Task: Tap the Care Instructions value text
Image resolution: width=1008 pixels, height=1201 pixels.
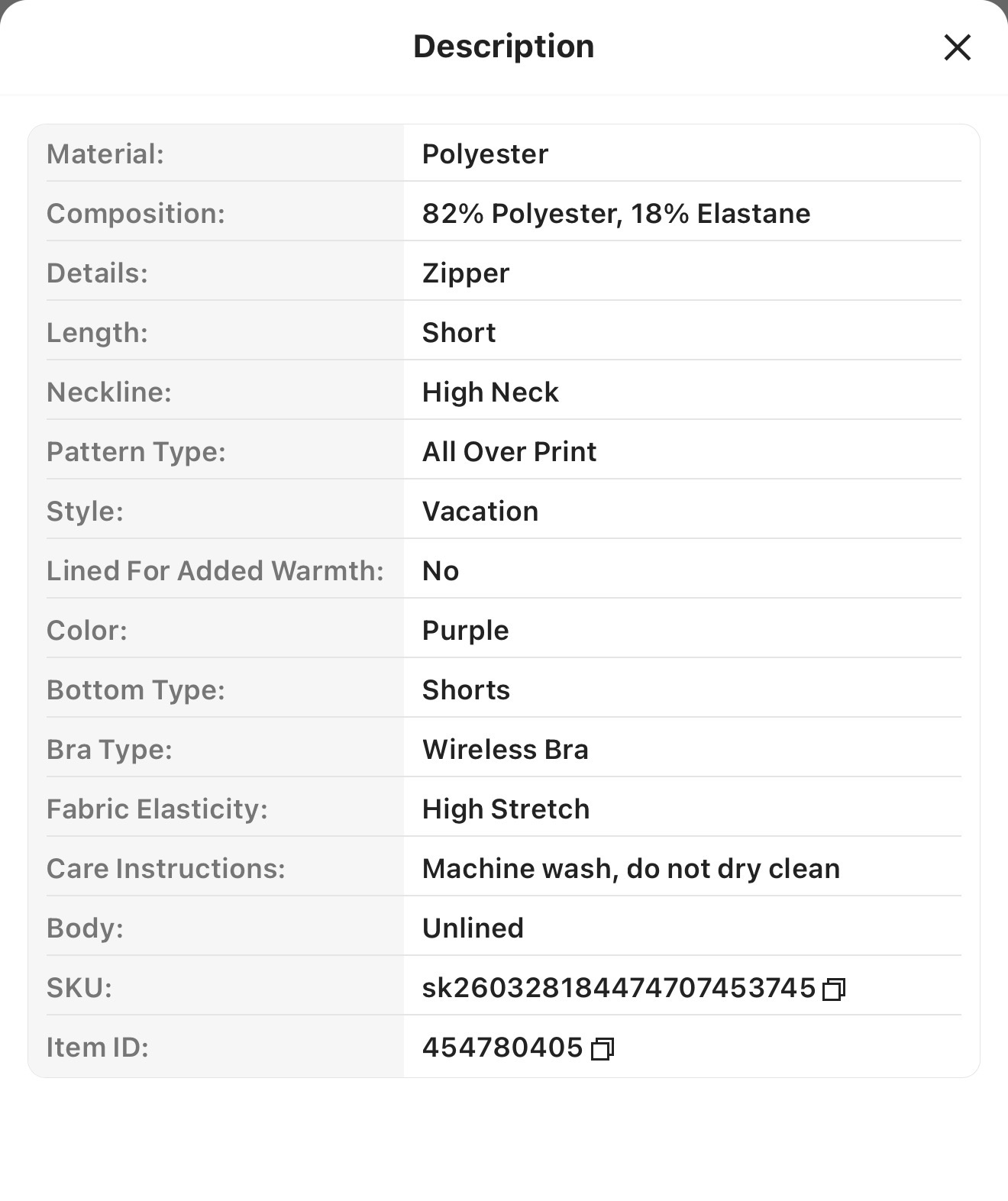Action: 631,869
